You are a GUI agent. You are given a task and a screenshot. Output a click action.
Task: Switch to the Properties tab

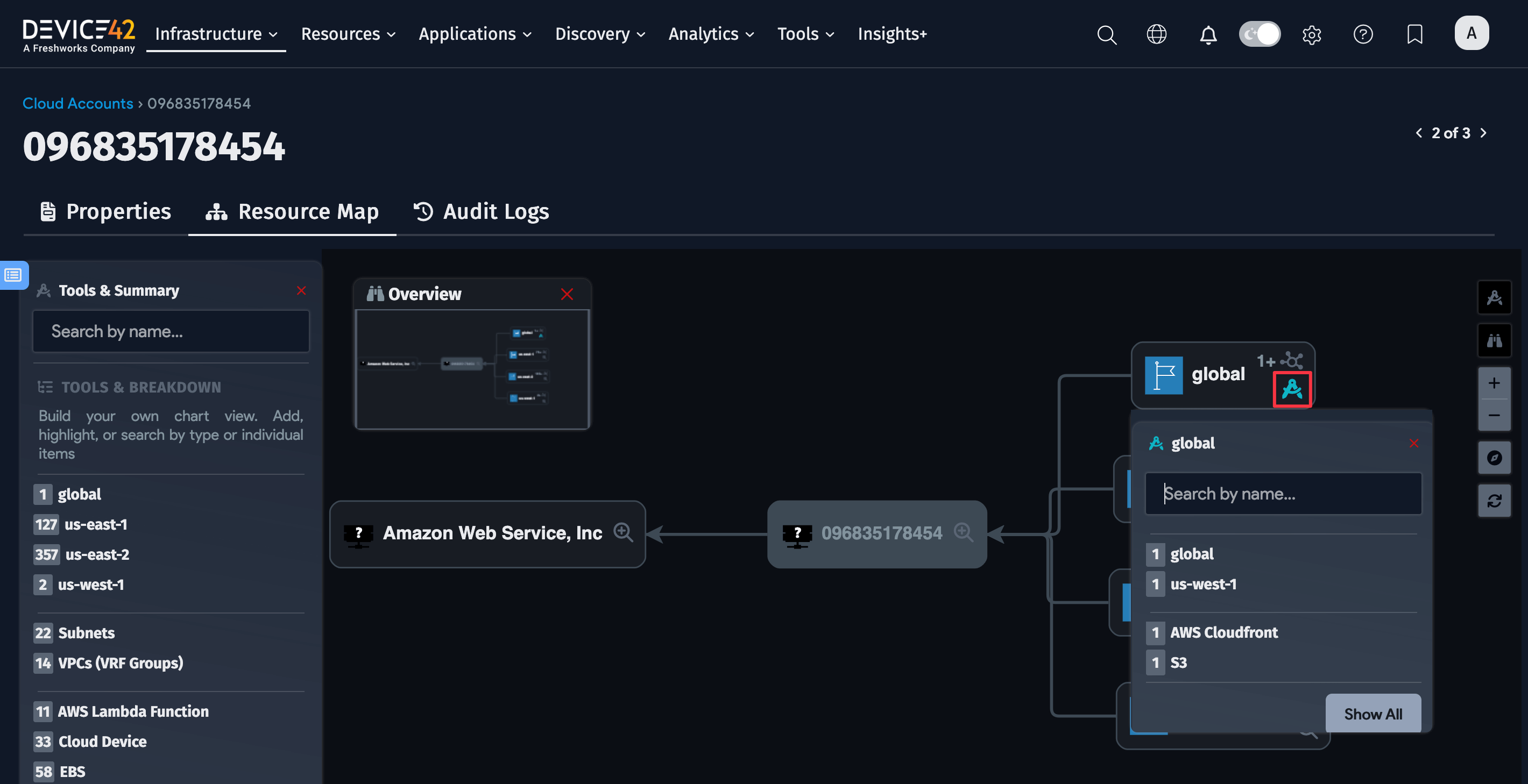click(105, 212)
